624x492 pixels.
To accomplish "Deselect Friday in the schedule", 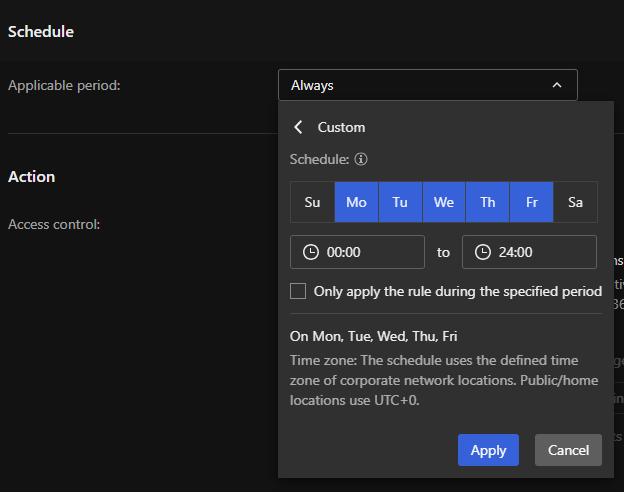I will (531, 202).
